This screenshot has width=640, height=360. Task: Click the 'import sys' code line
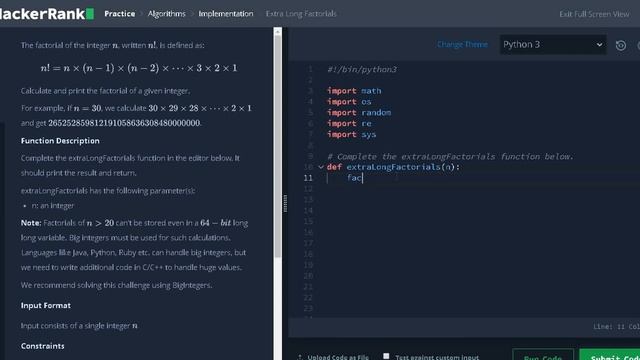click(x=351, y=134)
